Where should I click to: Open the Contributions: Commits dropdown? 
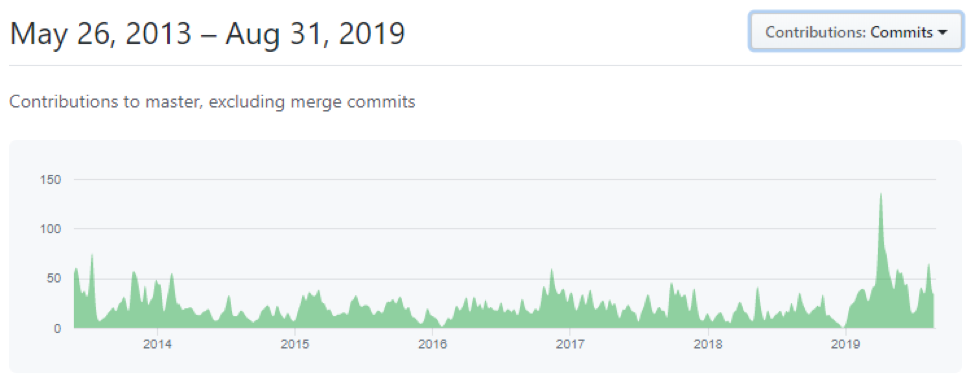tap(856, 32)
